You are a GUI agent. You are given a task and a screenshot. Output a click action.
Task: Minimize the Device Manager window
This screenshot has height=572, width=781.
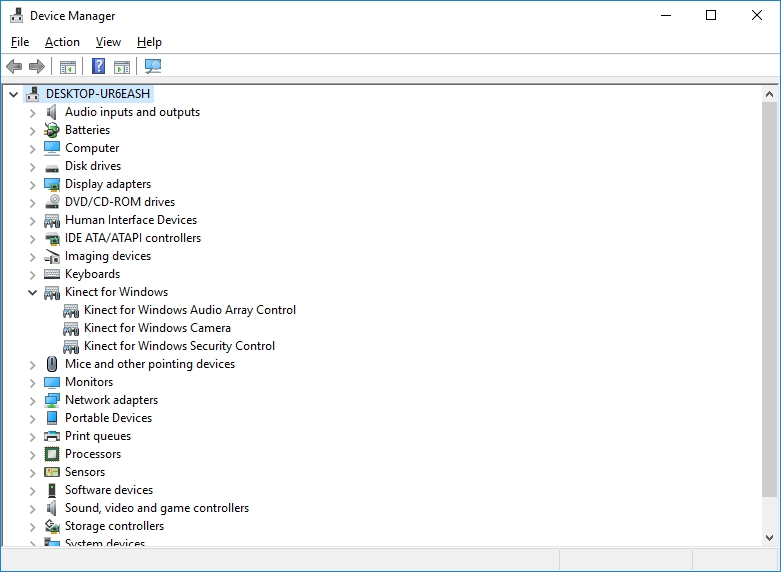pyautogui.click(x=666, y=15)
